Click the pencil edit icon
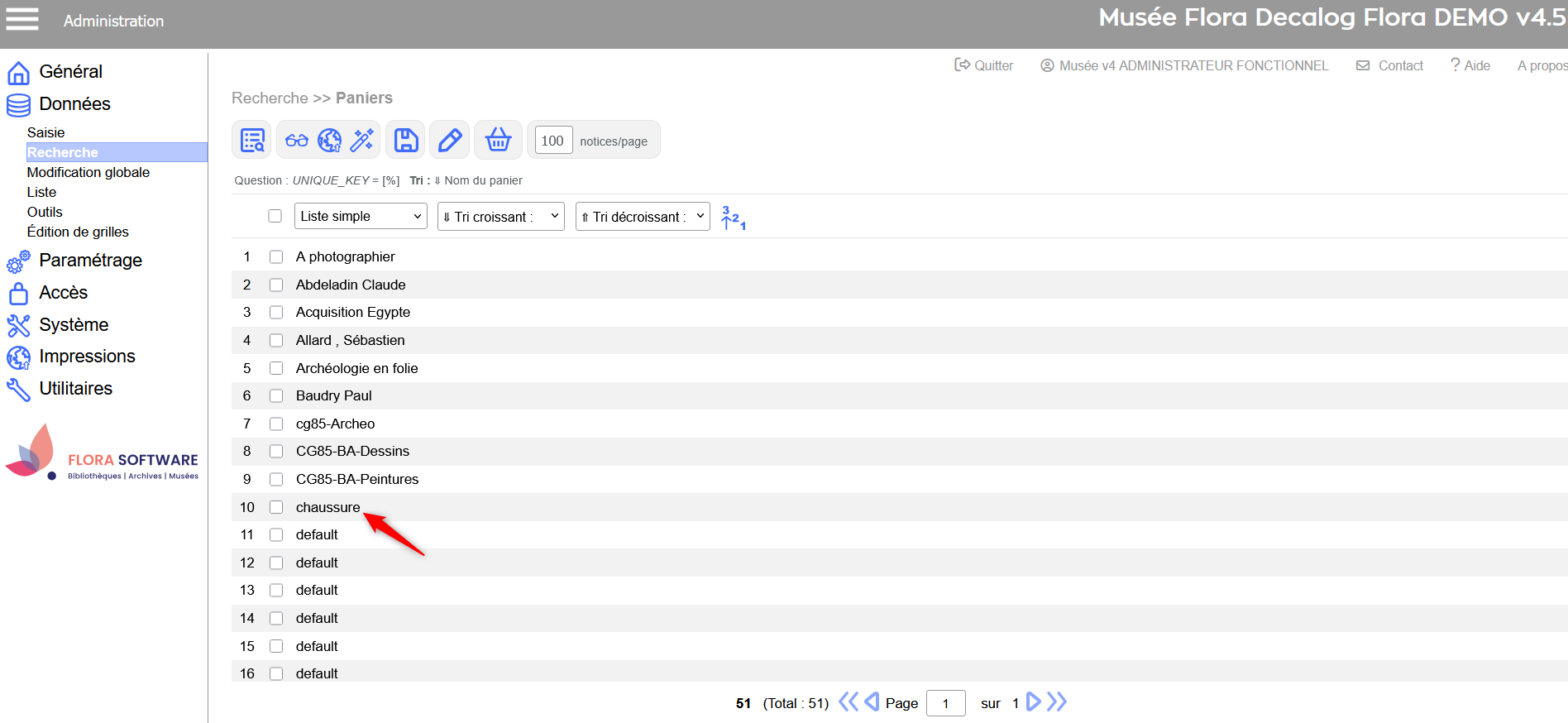The image size is (1568, 723). pos(450,140)
